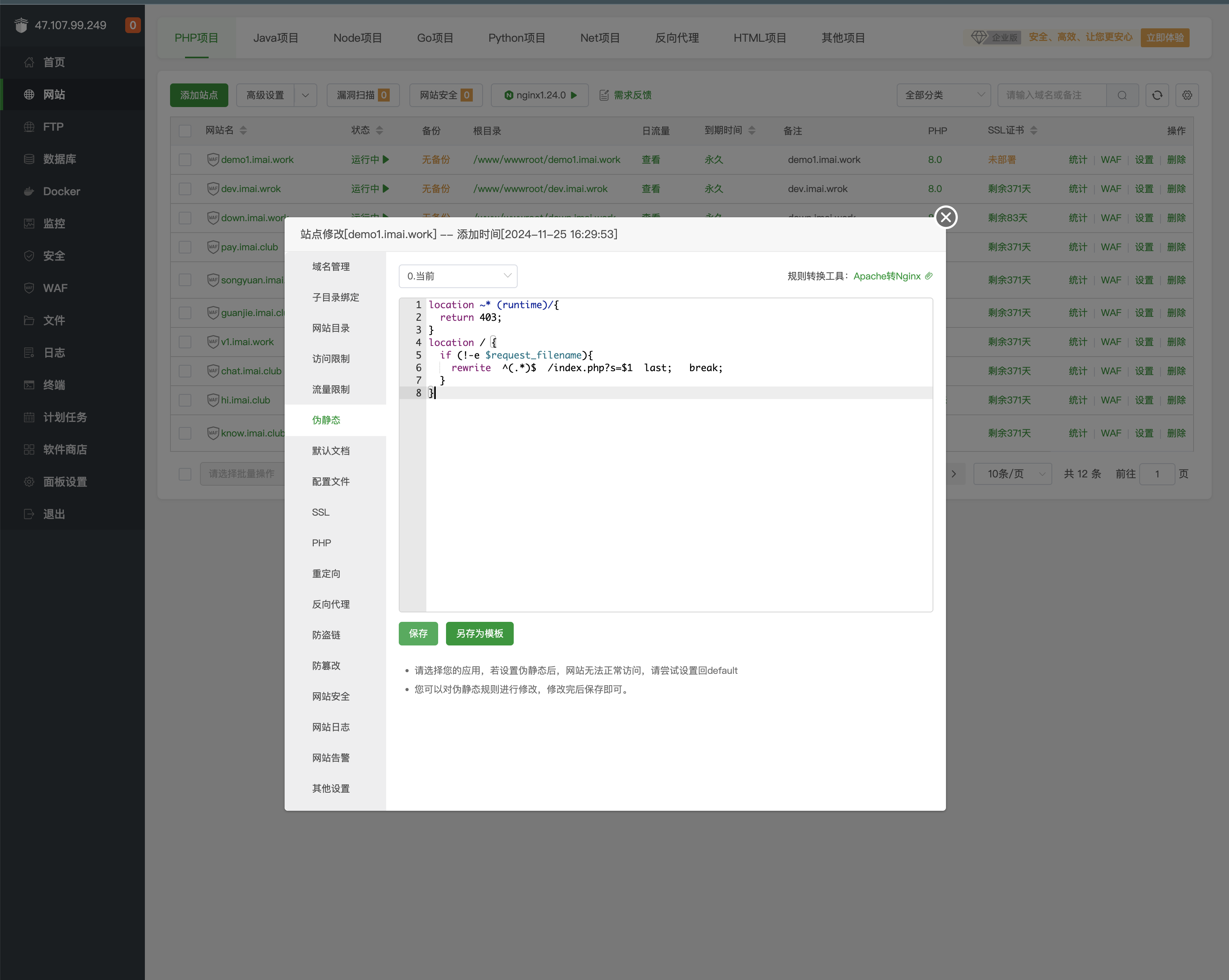Open the 0.当前 rewrite template dropdown
The height and width of the screenshot is (980, 1229).
click(458, 276)
